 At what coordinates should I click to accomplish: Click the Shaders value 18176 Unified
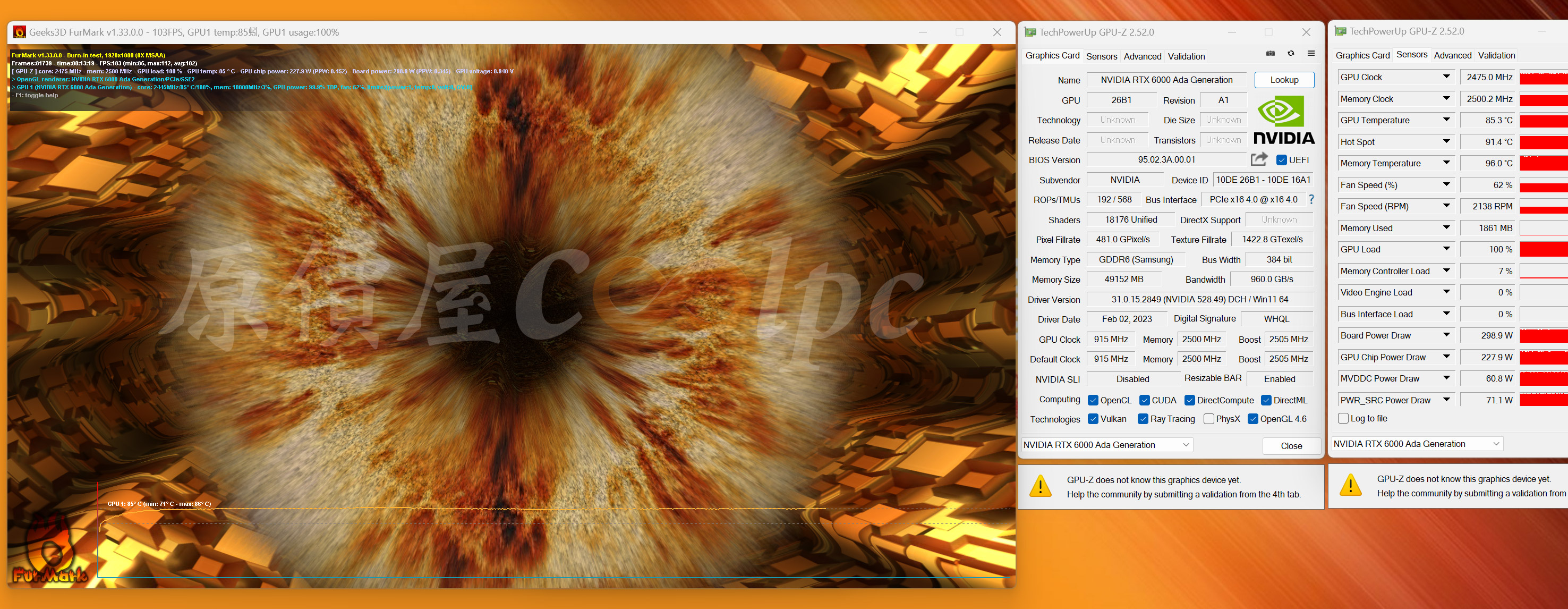point(1130,220)
